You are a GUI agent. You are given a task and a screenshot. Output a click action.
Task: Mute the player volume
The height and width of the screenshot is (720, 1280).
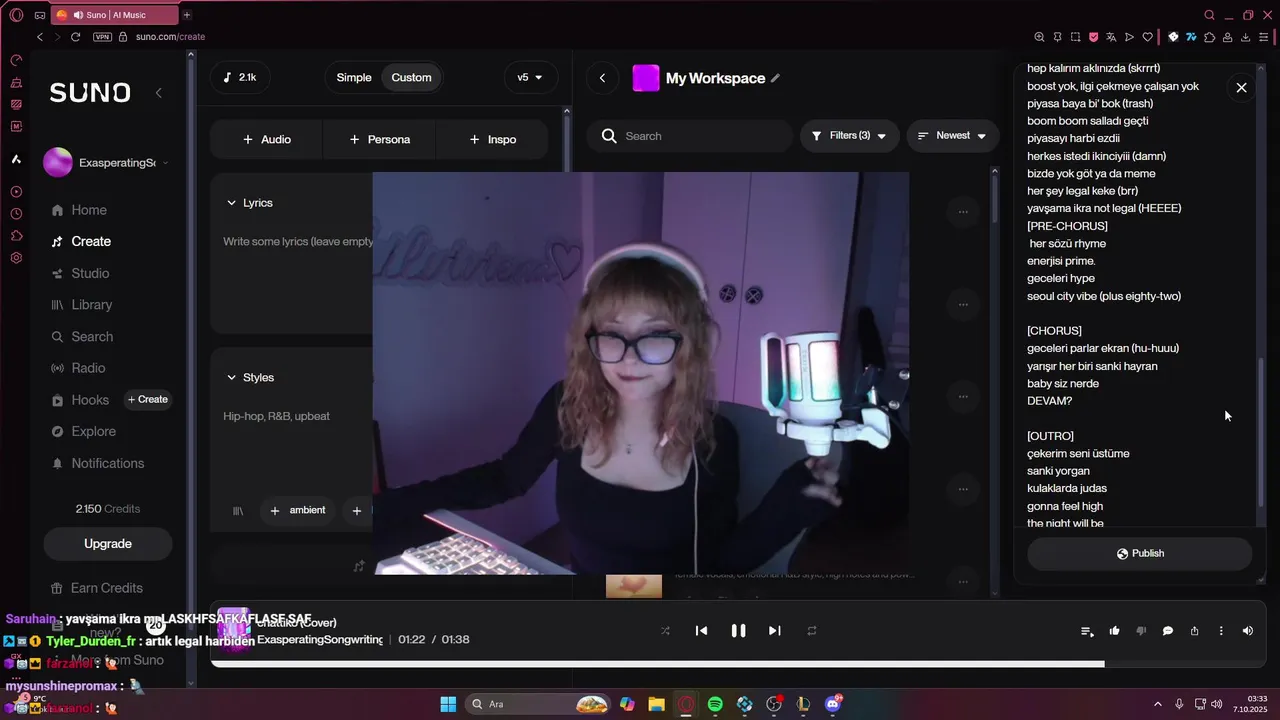pyautogui.click(x=1247, y=631)
